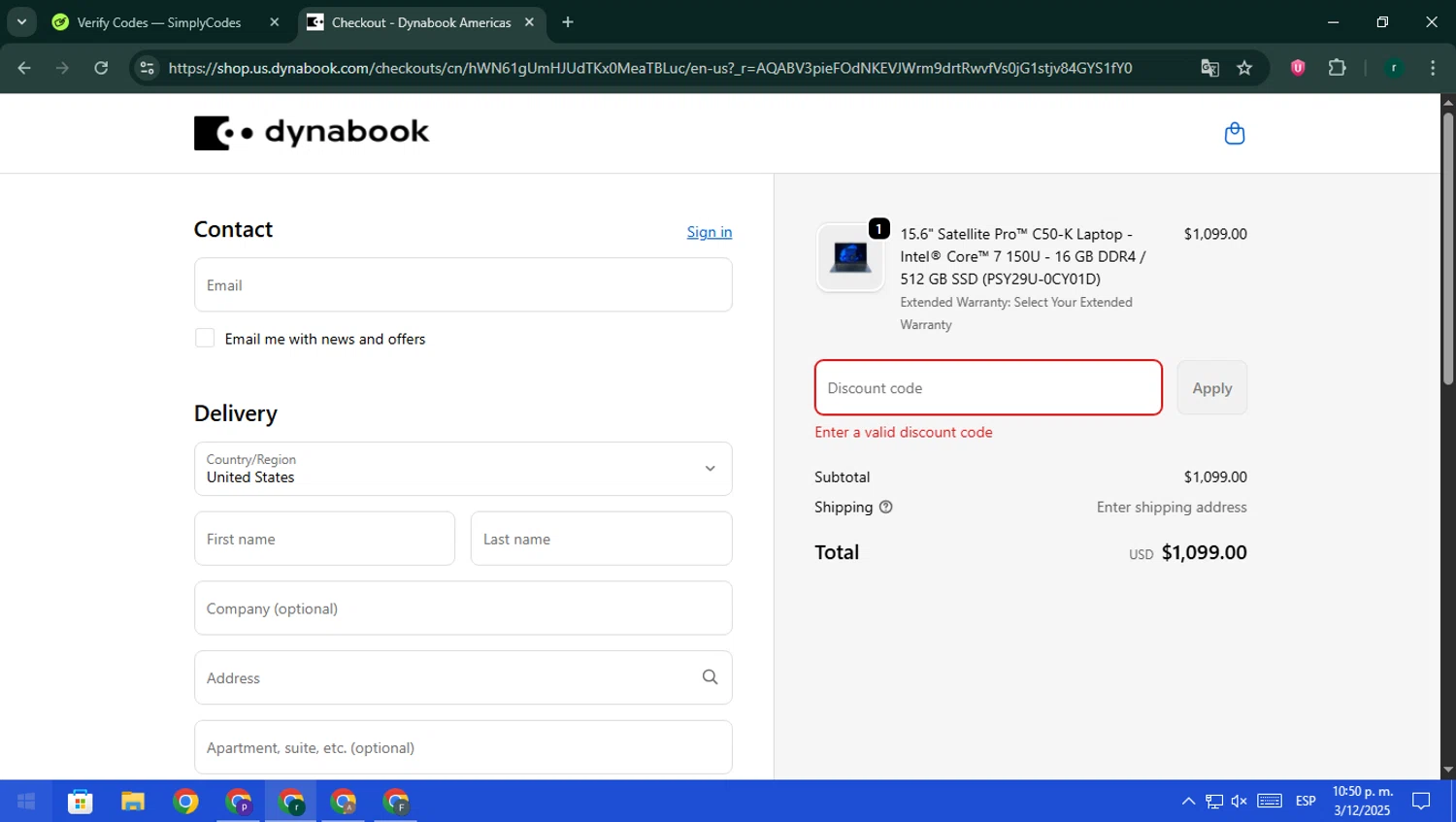Viewport: 1456px width, 822px height.
Task: Click the Enter shipping address text
Action: tap(1172, 507)
